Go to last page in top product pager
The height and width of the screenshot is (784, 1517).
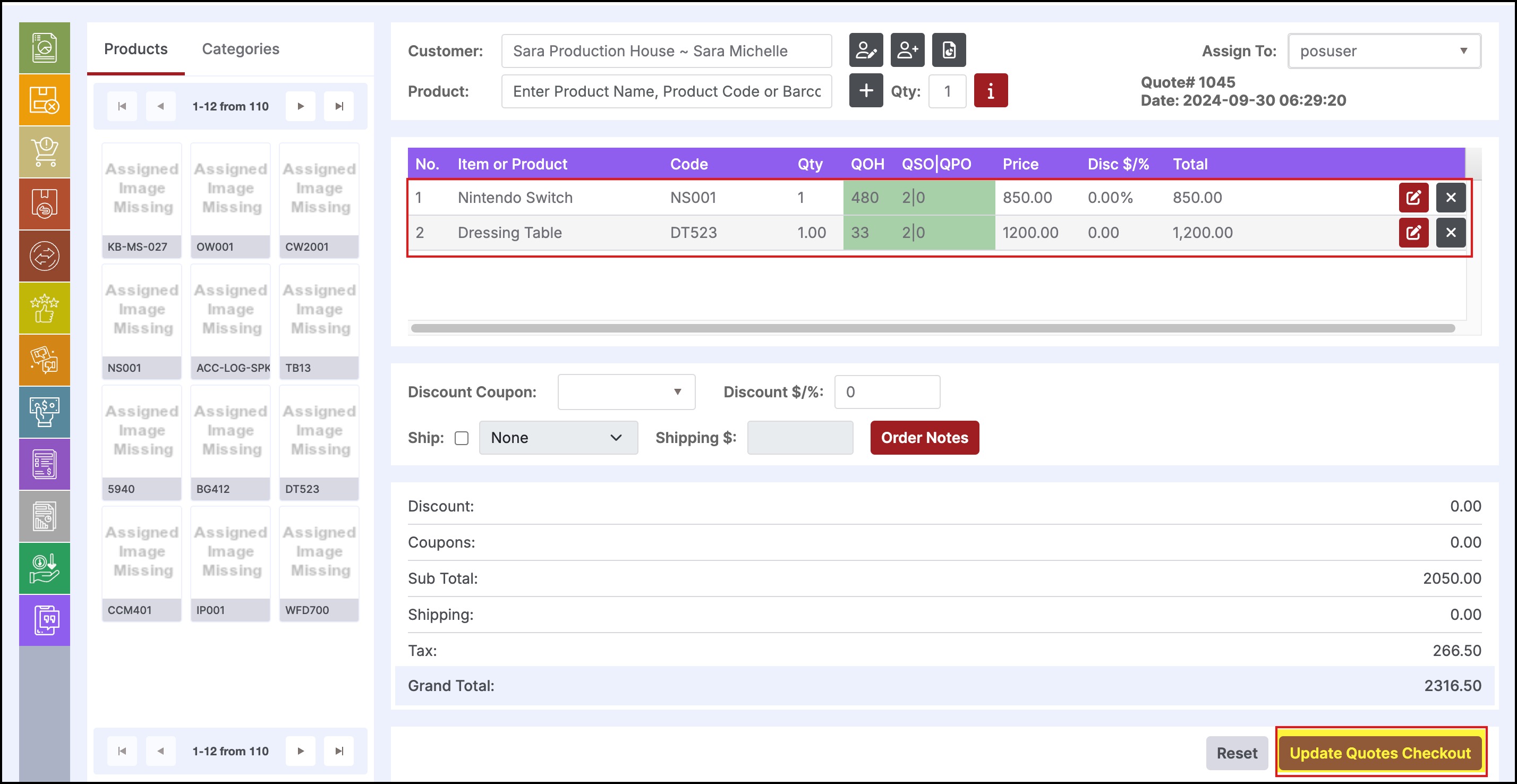click(x=339, y=107)
